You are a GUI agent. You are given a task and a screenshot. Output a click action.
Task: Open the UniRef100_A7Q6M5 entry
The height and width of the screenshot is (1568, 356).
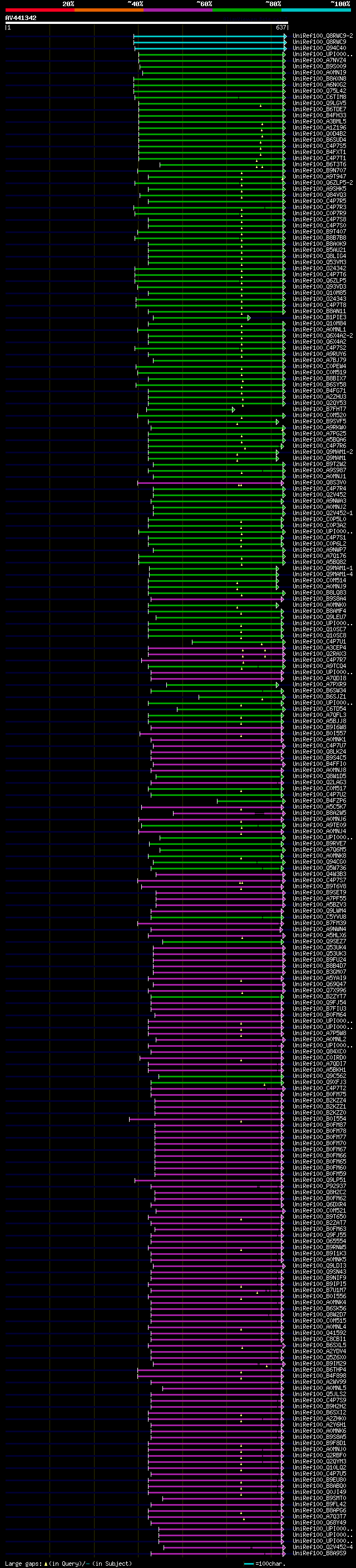[x=319, y=850]
